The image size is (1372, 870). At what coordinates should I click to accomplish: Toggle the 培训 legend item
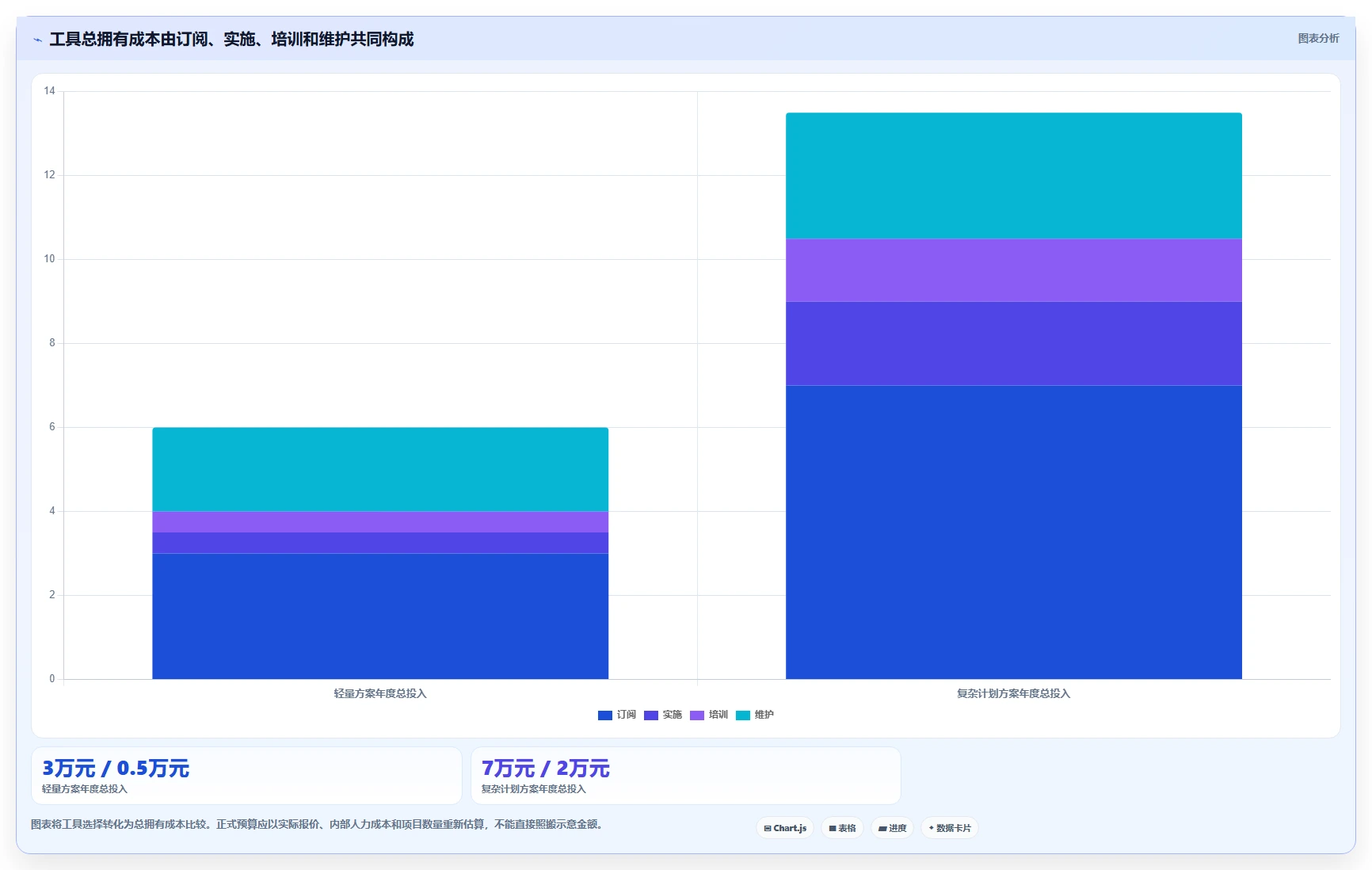pyautogui.click(x=709, y=715)
